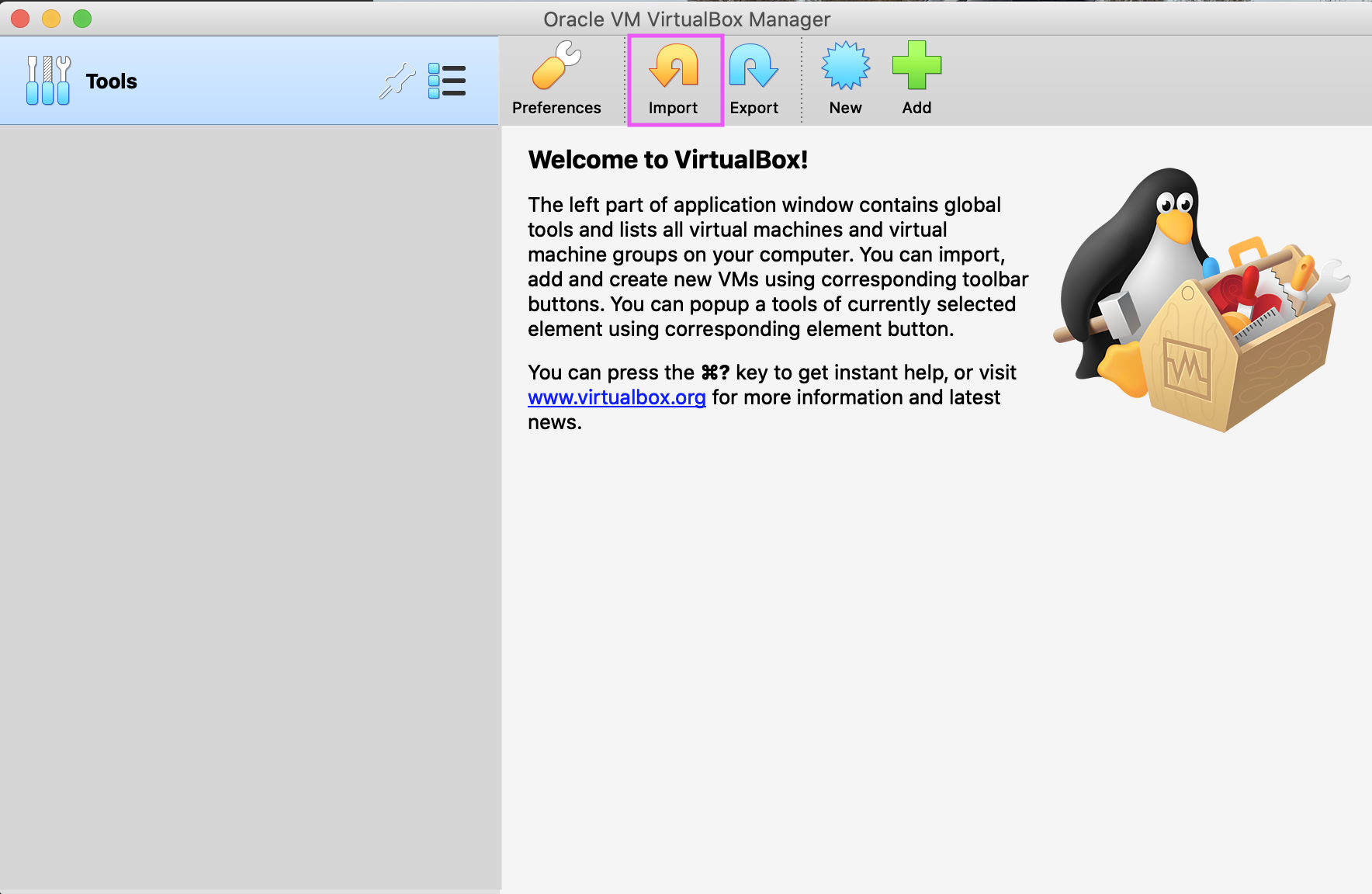The width and height of the screenshot is (1372, 894).
Task: Create a VM with the New starburst icon
Action: tap(845, 66)
